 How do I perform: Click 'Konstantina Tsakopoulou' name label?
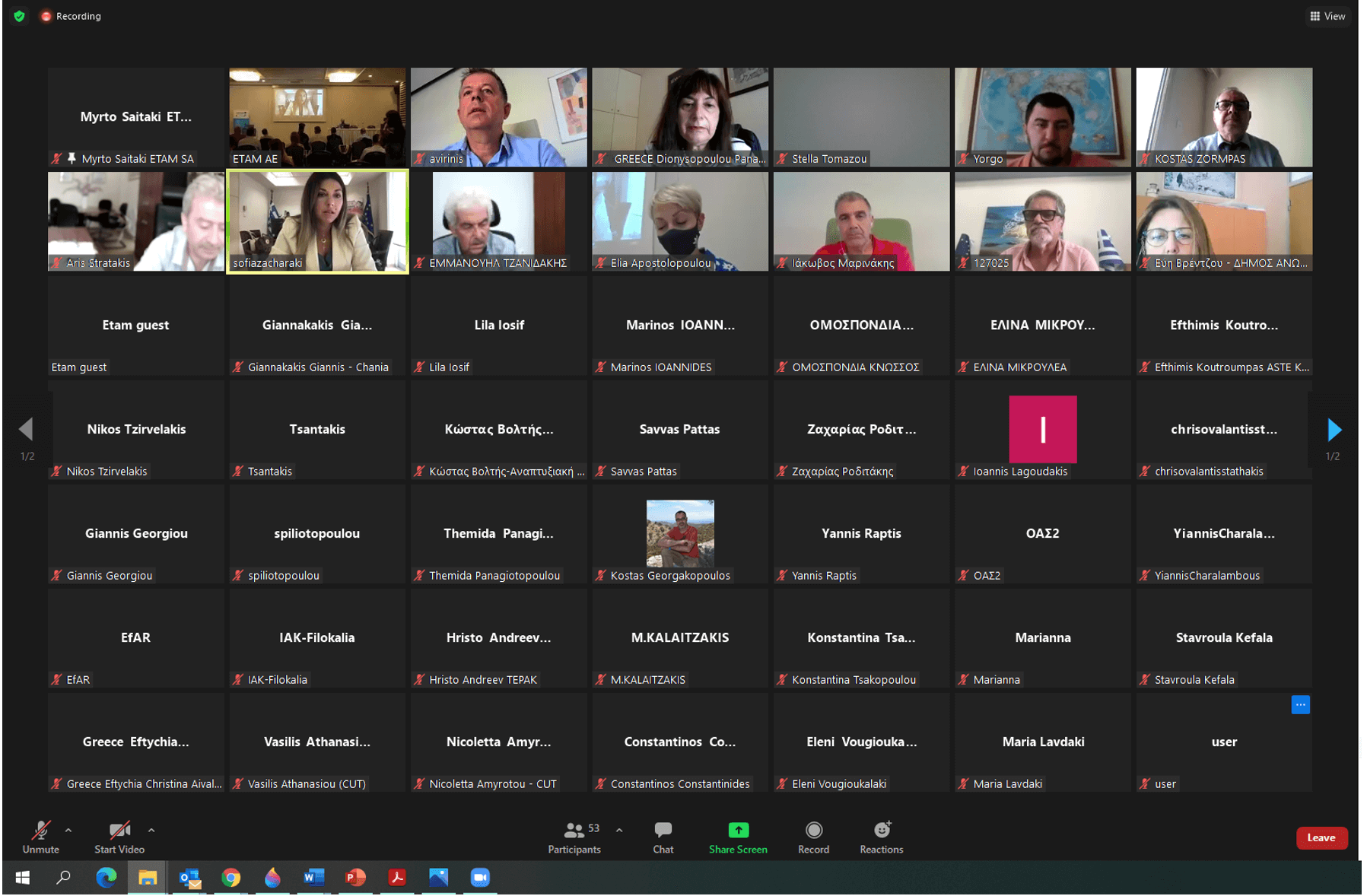point(854,680)
